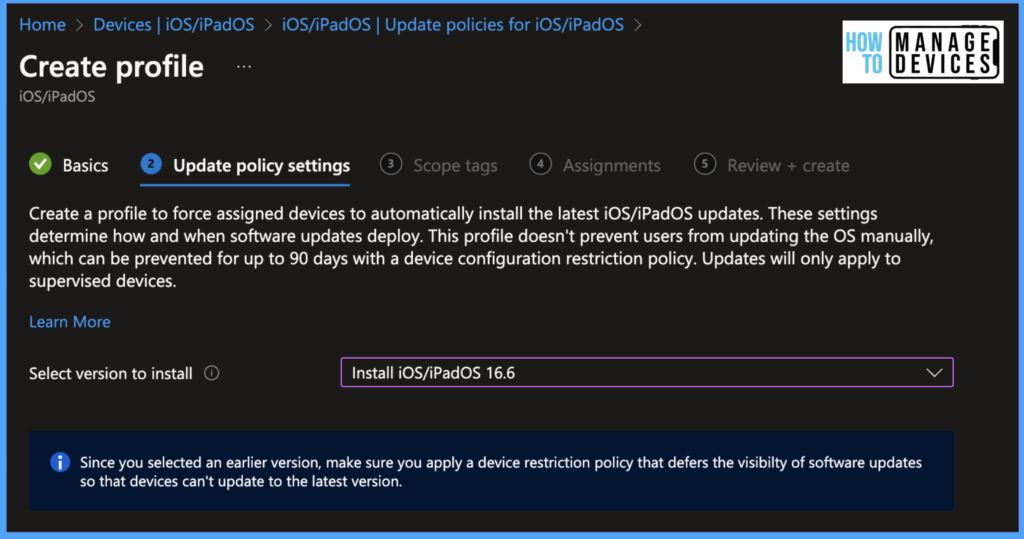Click the step 3 circle icon

tap(391, 164)
